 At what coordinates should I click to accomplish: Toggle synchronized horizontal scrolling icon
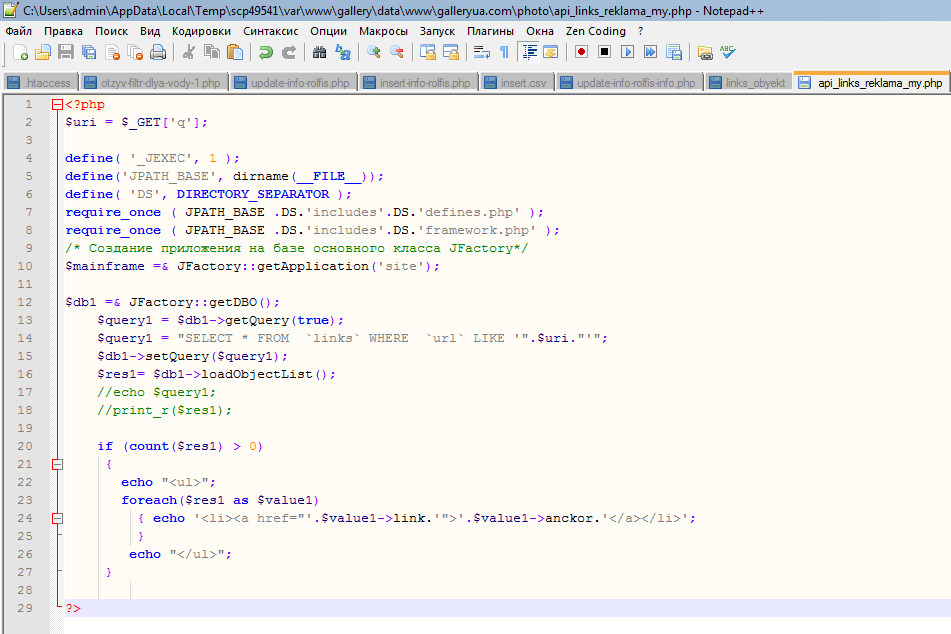[x=451, y=53]
